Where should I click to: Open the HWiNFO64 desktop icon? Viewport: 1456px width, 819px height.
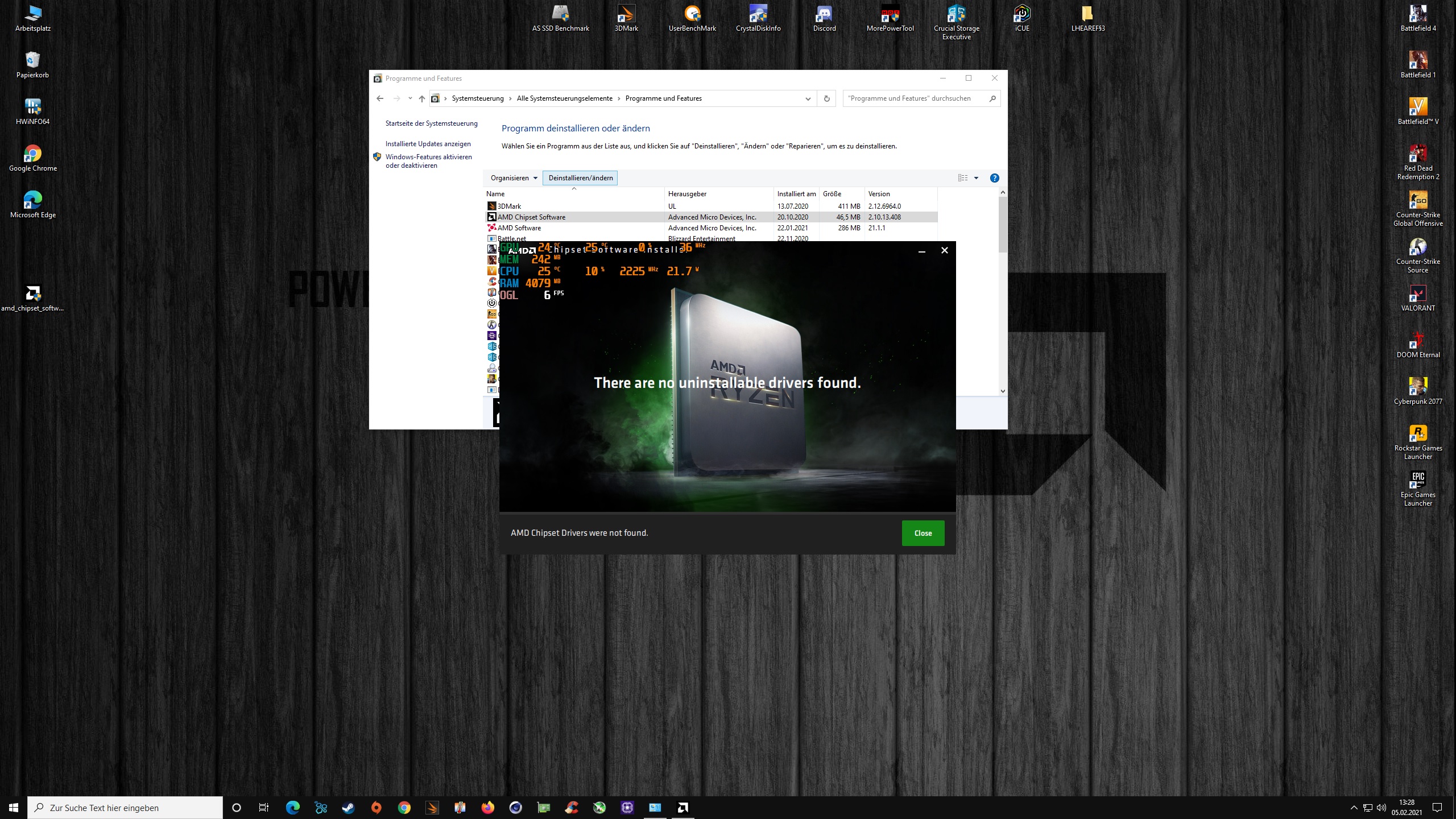pos(32,107)
